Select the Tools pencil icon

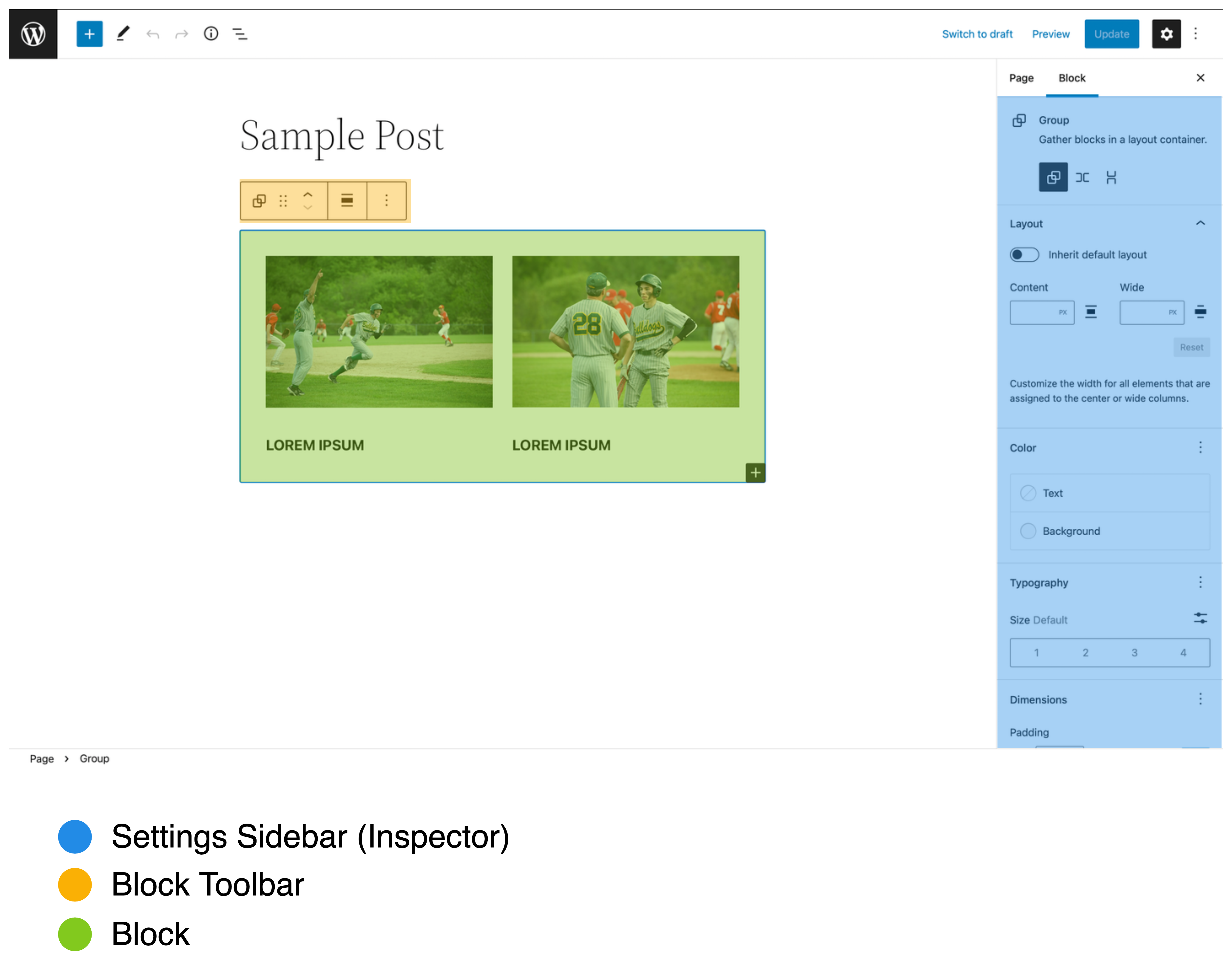point(123,34)
